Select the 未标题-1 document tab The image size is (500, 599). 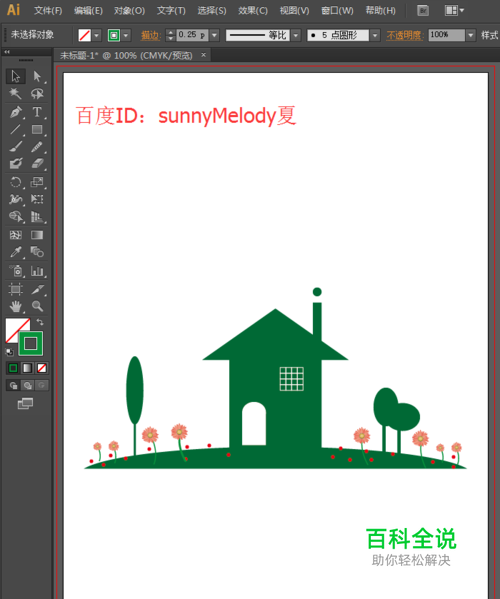126,56
